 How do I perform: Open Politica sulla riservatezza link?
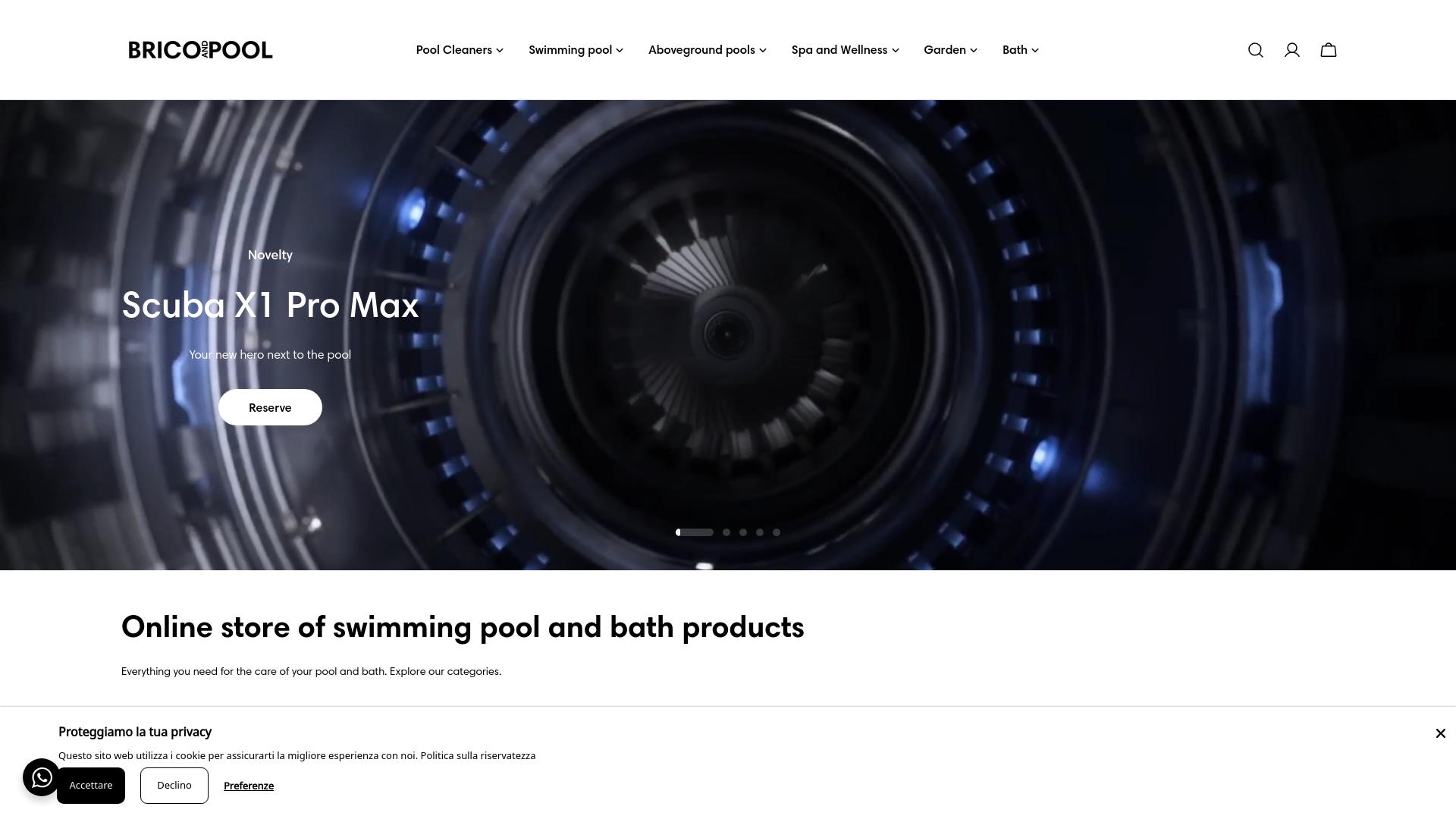[478, 755]
